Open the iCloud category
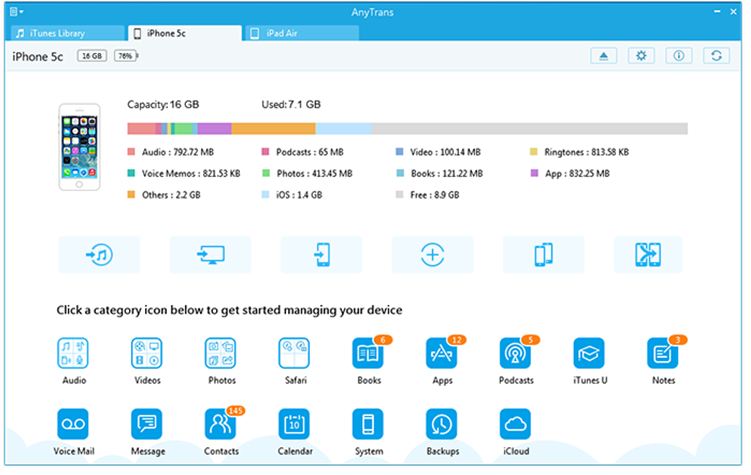This screenshot has width=751, height=475. pyautogui.click(x=515, y=424)
